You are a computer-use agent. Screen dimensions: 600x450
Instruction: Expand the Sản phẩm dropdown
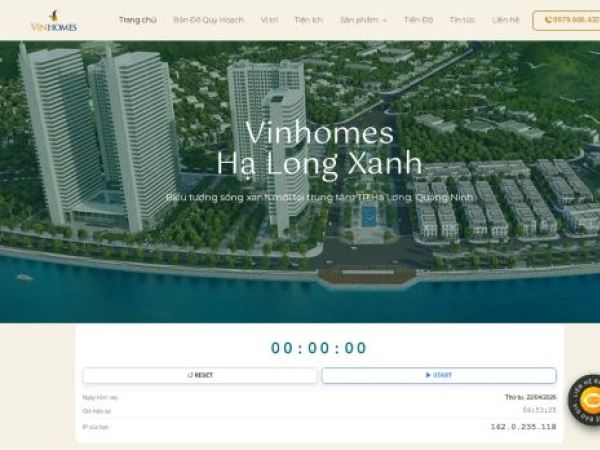364,20
